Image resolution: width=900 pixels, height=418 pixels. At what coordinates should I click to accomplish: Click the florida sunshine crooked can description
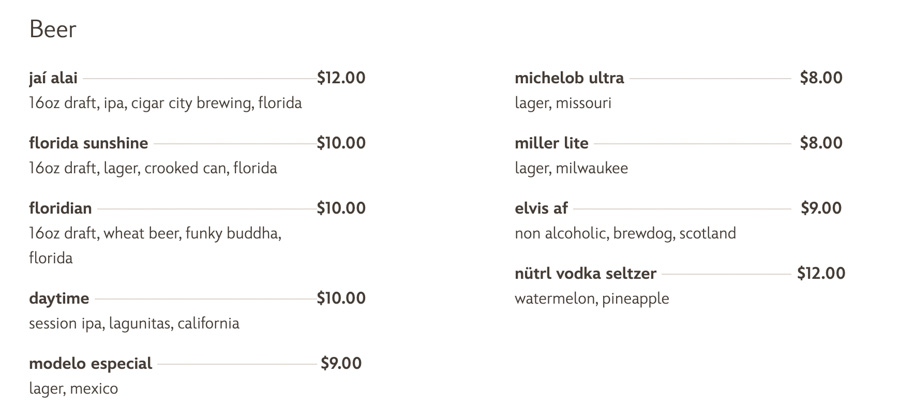pyautogui.click(x=153, y=168)
